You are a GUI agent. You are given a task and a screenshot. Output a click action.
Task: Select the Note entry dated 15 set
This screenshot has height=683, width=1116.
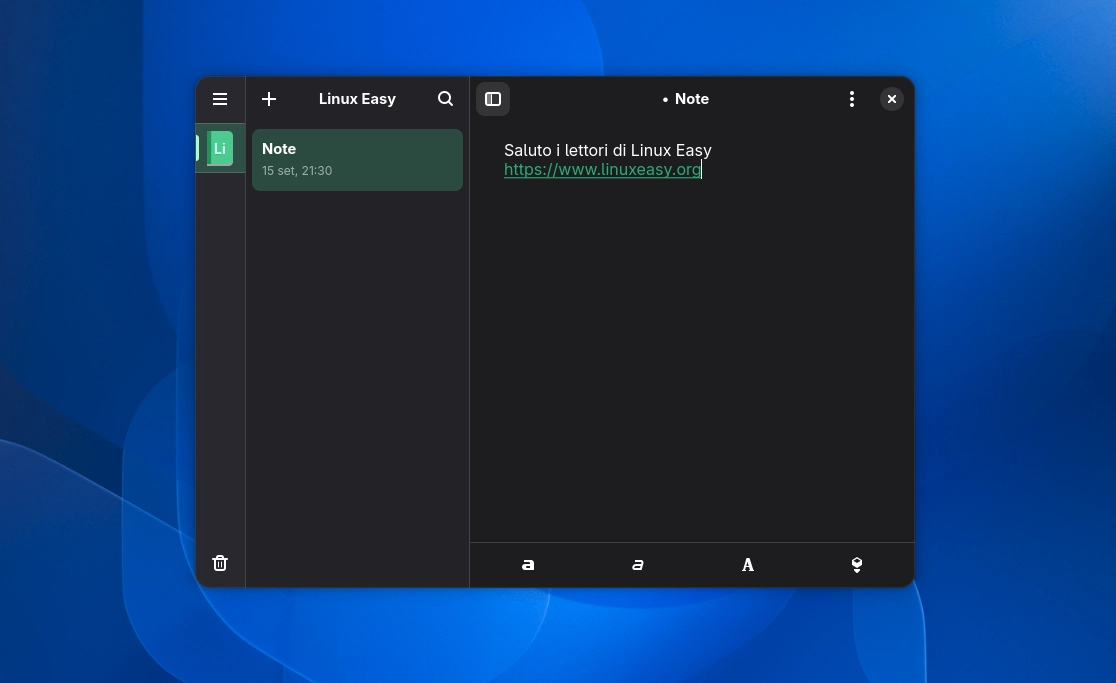pos(357,159)
